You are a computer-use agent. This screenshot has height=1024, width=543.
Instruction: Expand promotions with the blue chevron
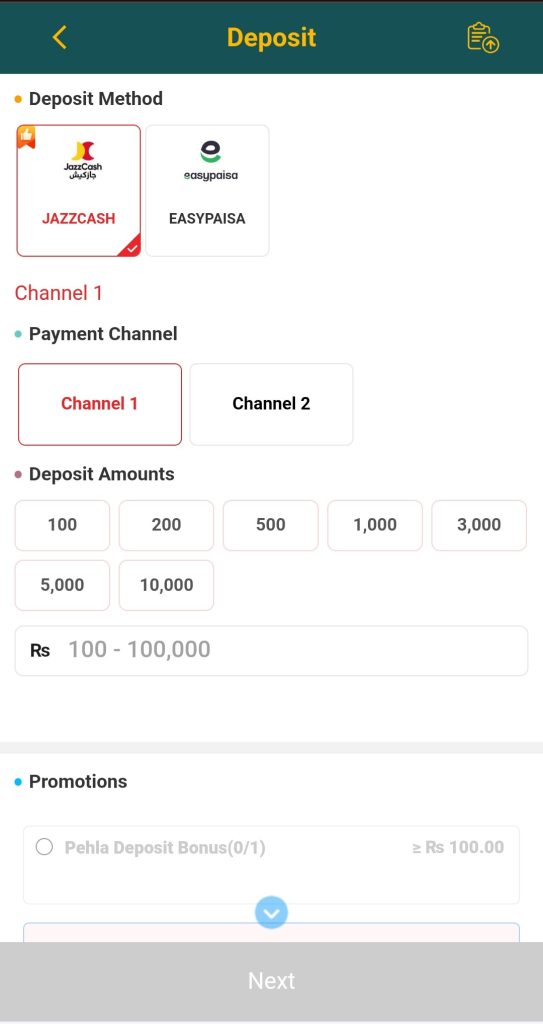click(271, 912)
